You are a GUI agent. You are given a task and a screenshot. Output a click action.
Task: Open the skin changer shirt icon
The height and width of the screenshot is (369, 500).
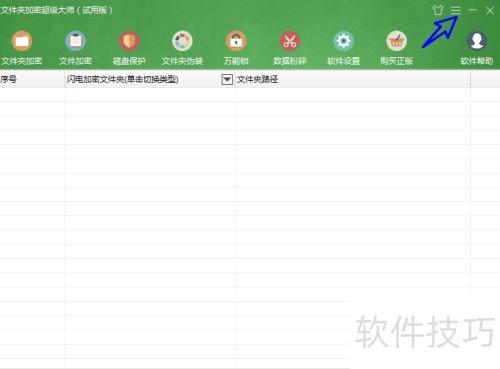point(438,10)
